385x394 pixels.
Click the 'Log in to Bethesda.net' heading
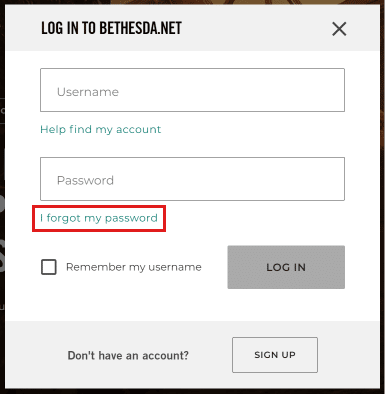[x=111, y=28]
